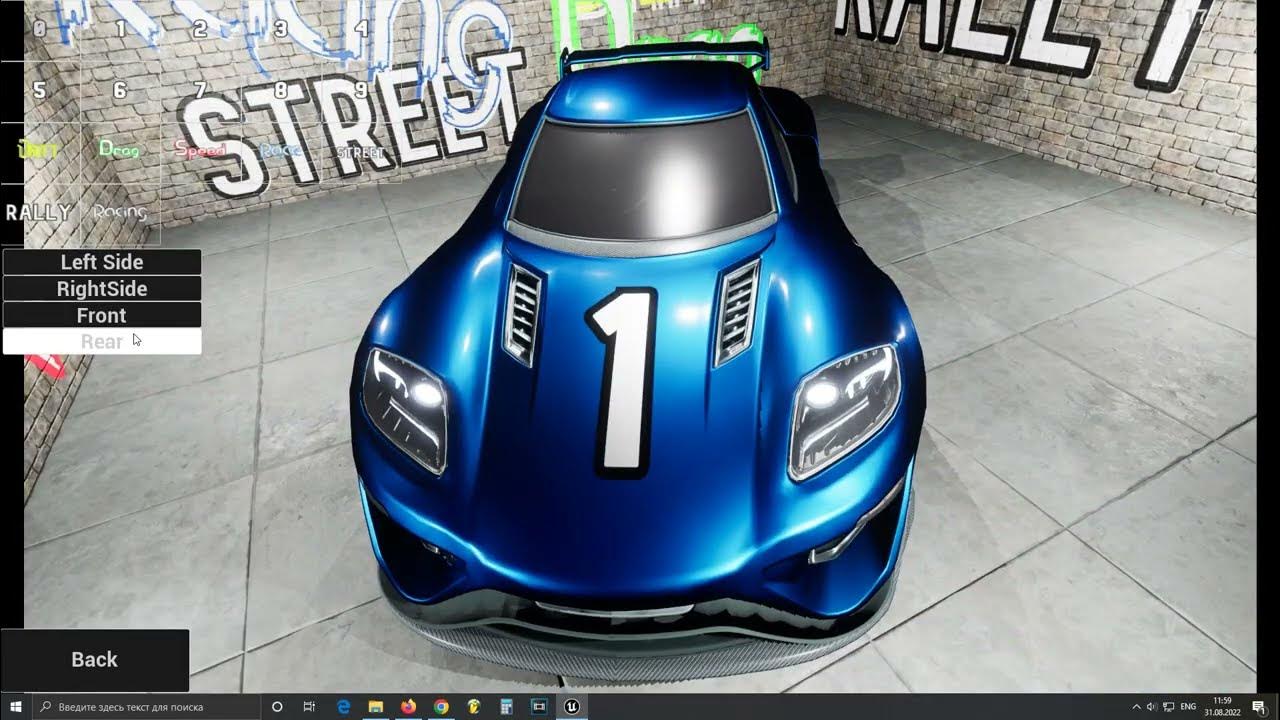Launch Google Chrome from taskbar
The height and width of the screenshot is (720, 1280).
441,706
